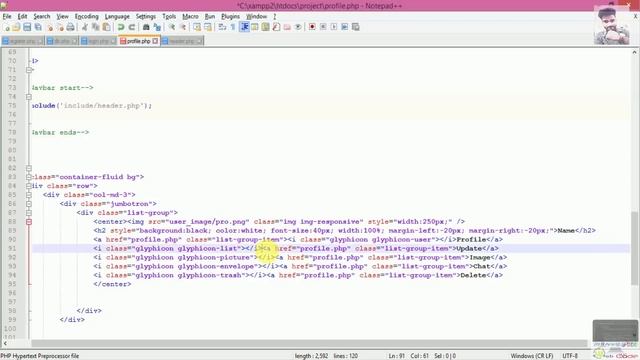Click the Zoom Out toolbar icon
This screenshot has width=640, height=360.
point(183,27)
